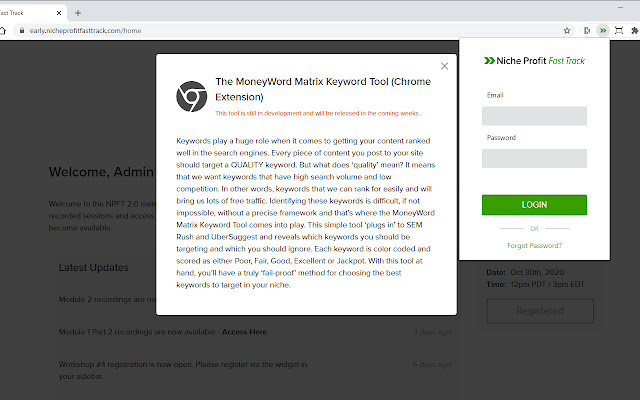The image size is (640, 400).
Task: Click the Niche Profit Fast Track extension icon
Action: click(x=603, y=31)
